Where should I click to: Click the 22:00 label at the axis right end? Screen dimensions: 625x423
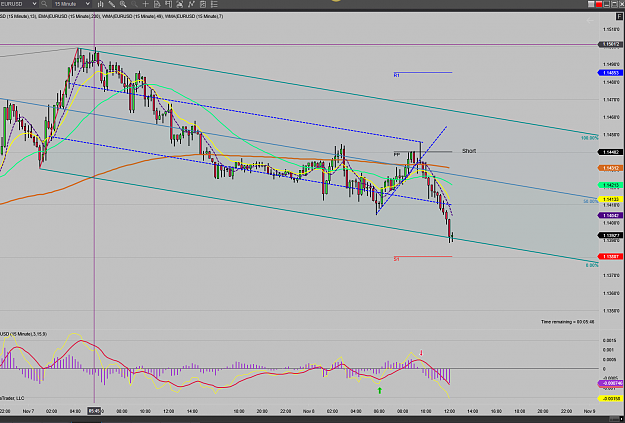(566, 411)
